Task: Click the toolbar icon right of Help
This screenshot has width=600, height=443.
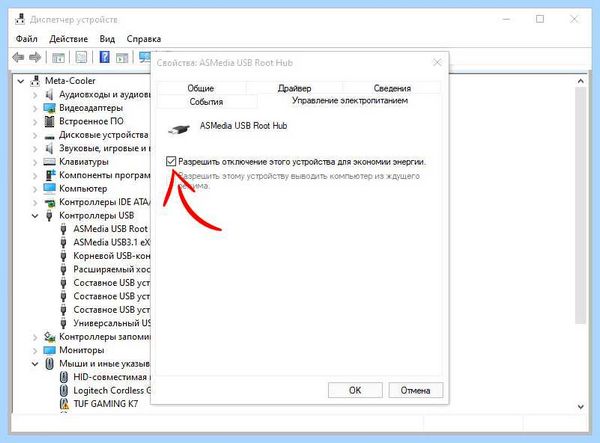Action: pos(122,57)
